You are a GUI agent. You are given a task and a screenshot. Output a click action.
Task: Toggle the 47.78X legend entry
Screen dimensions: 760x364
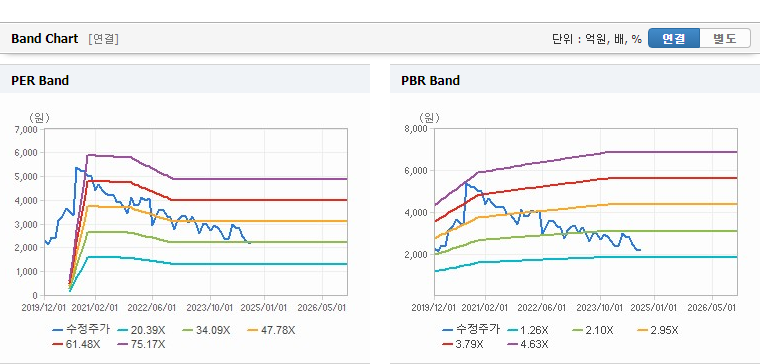pos(271,330)
